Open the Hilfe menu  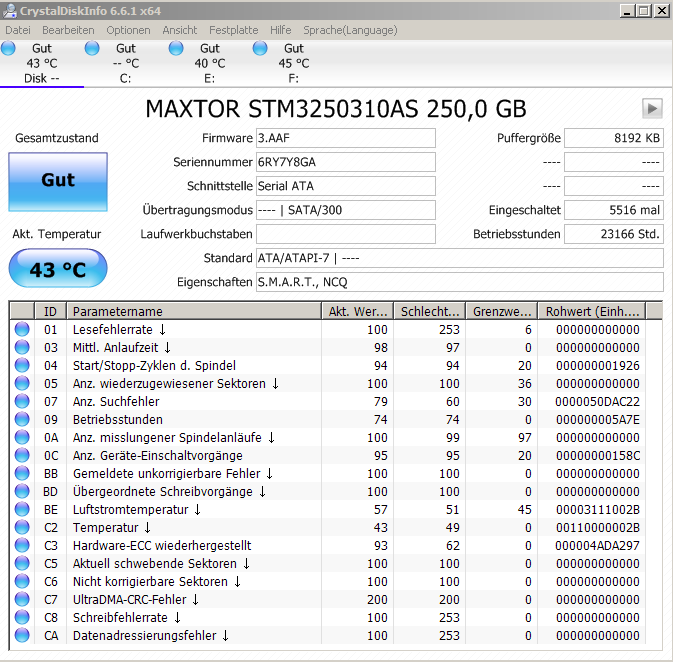click(280, 30)
